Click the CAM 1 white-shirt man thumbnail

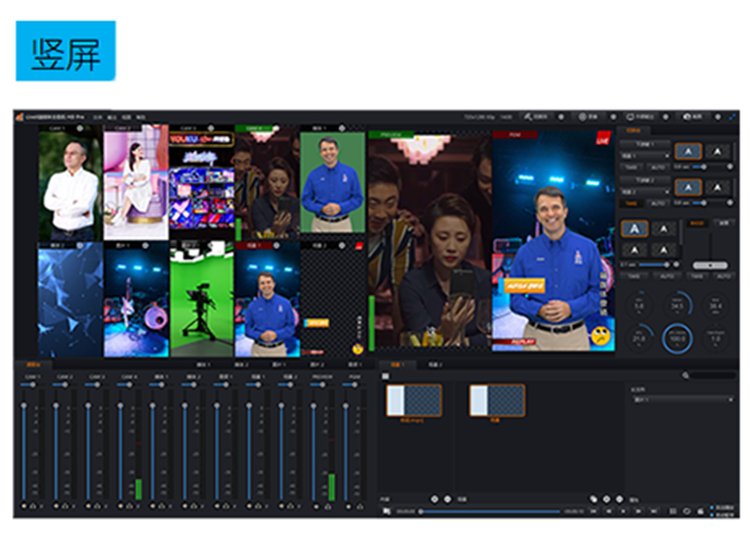point(71,186)
